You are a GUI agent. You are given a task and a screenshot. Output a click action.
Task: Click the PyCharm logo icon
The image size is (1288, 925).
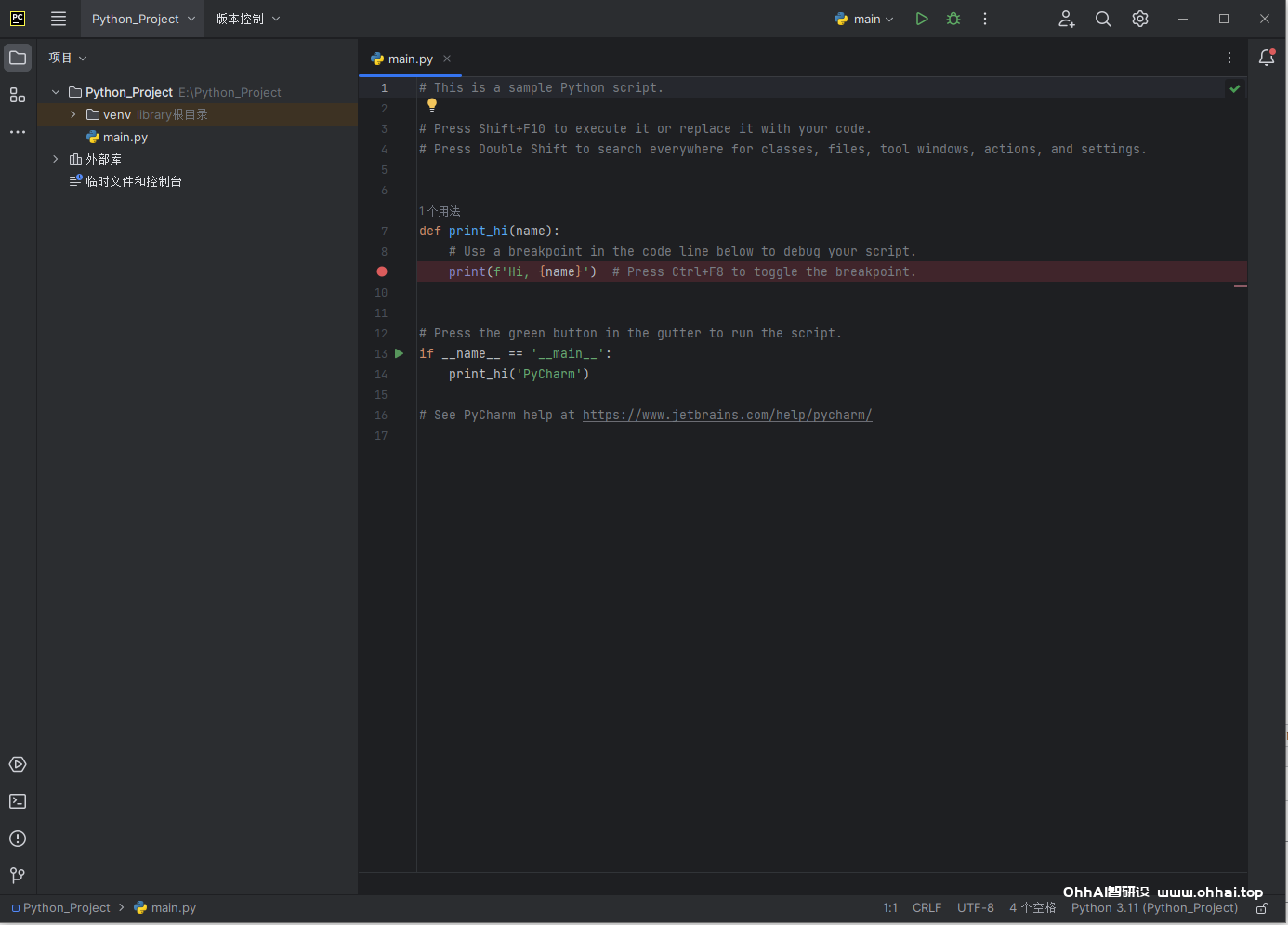point(18,19)
